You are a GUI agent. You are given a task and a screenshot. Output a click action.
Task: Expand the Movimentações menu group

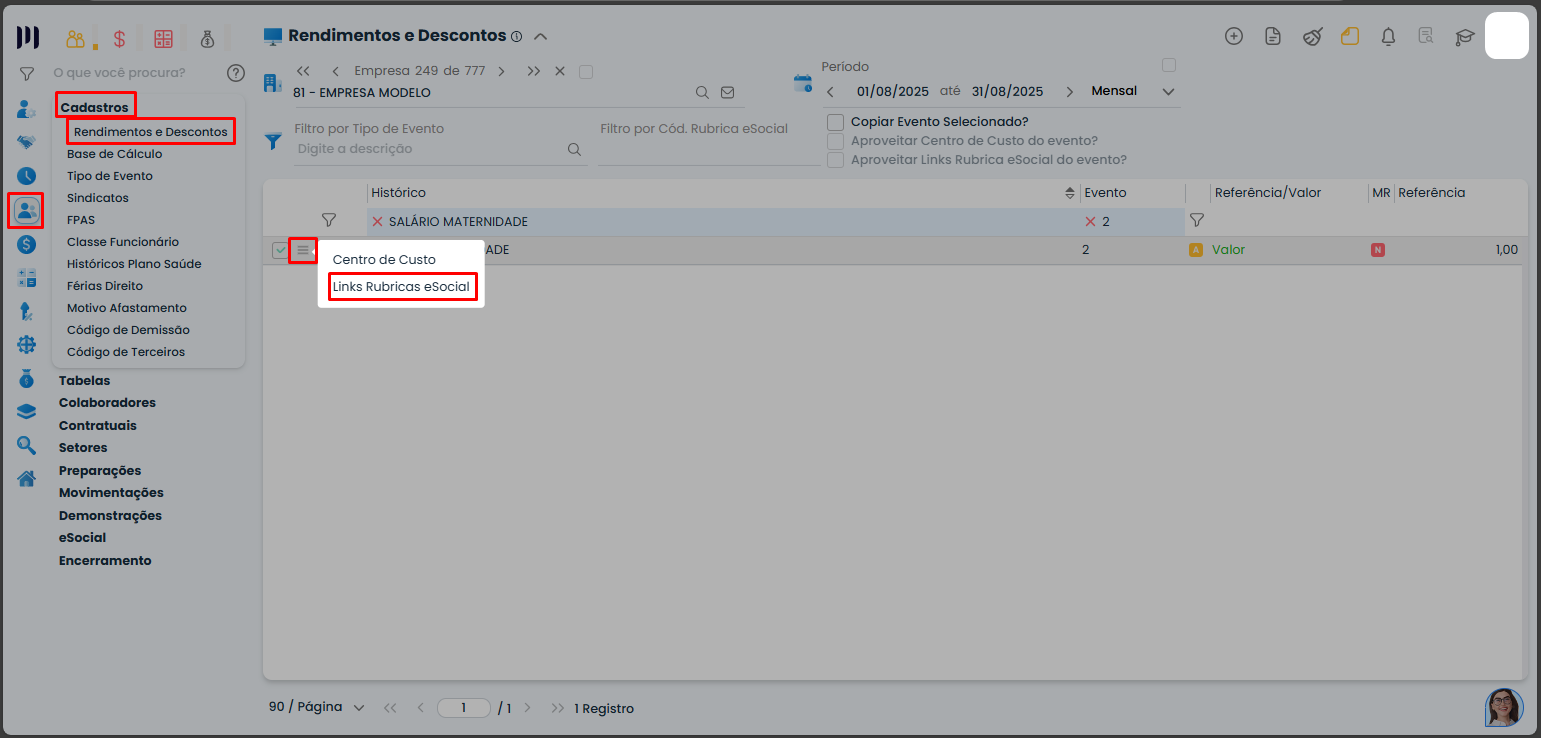[111, 492]
